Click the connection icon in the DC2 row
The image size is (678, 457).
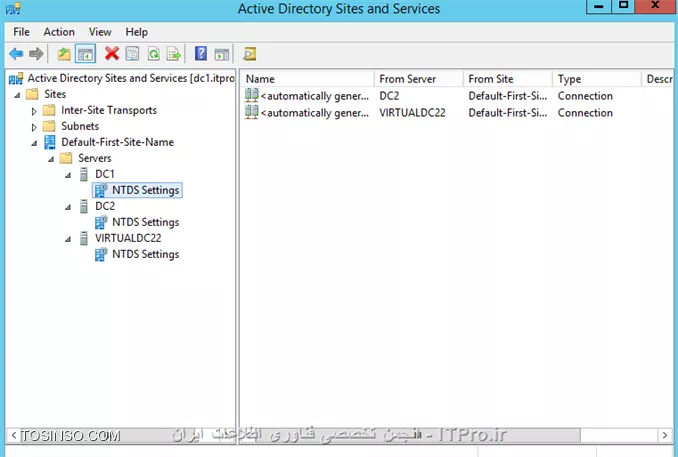[x=251, y=95]
